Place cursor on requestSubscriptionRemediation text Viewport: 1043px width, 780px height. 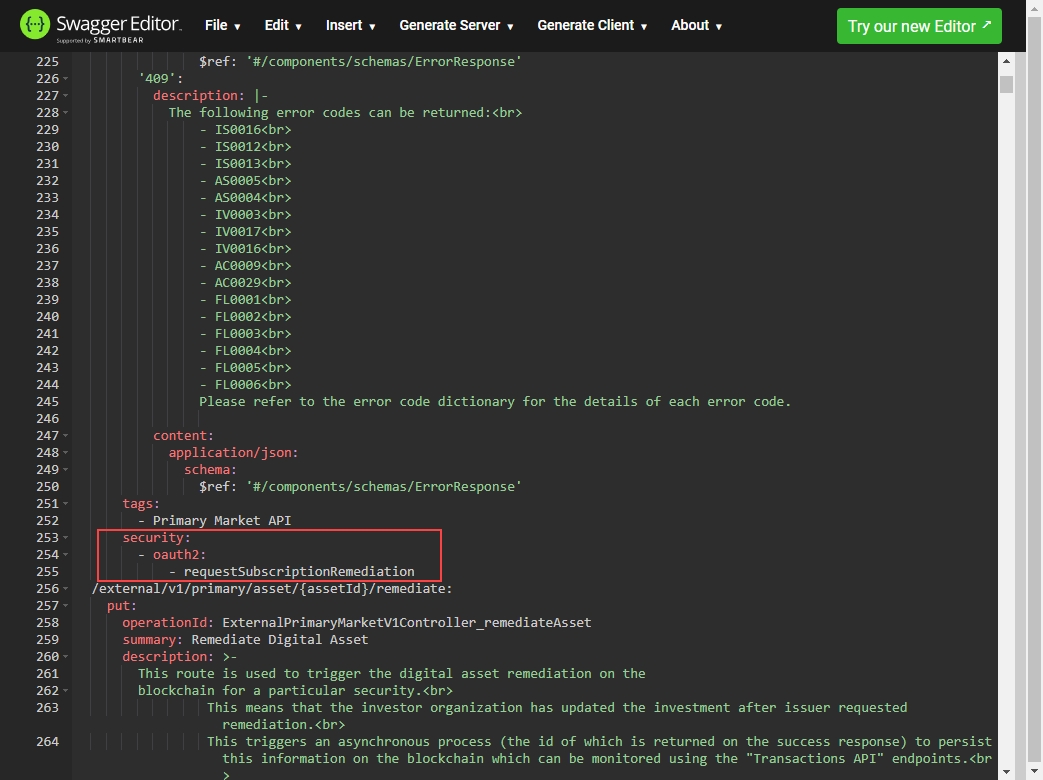298,572
